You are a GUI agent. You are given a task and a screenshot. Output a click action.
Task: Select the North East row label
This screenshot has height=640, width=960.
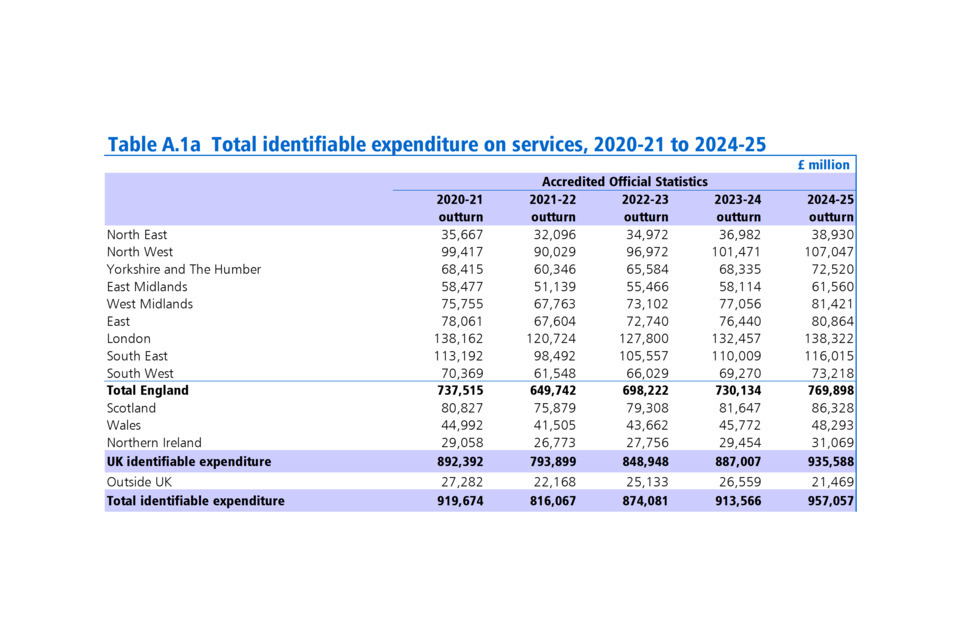136,235
